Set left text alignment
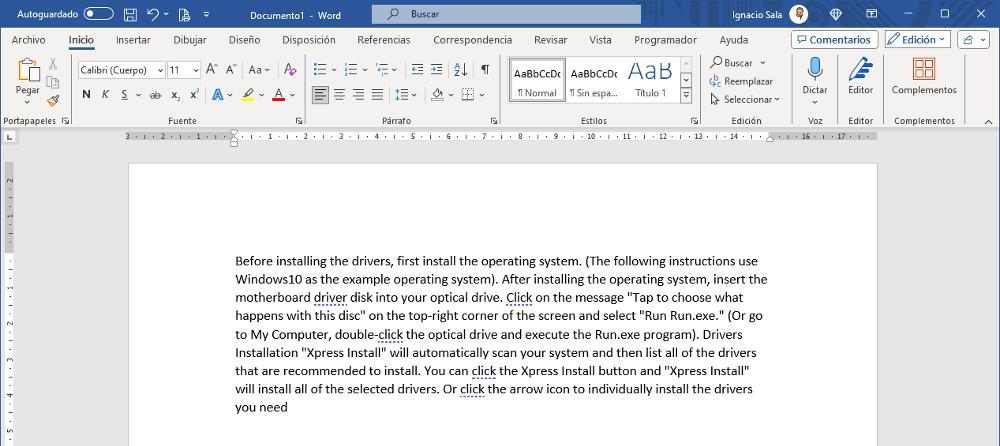Viewport: 1000px width, 446px height. pyautogui.click(x=320, y=95)
